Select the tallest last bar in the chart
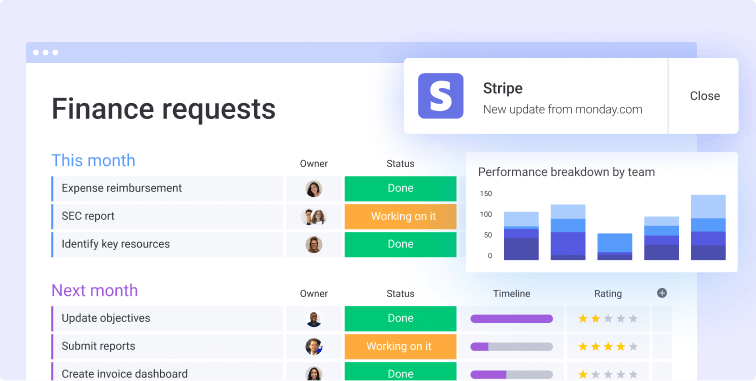The image size is (756, 381). pos(708,227)
